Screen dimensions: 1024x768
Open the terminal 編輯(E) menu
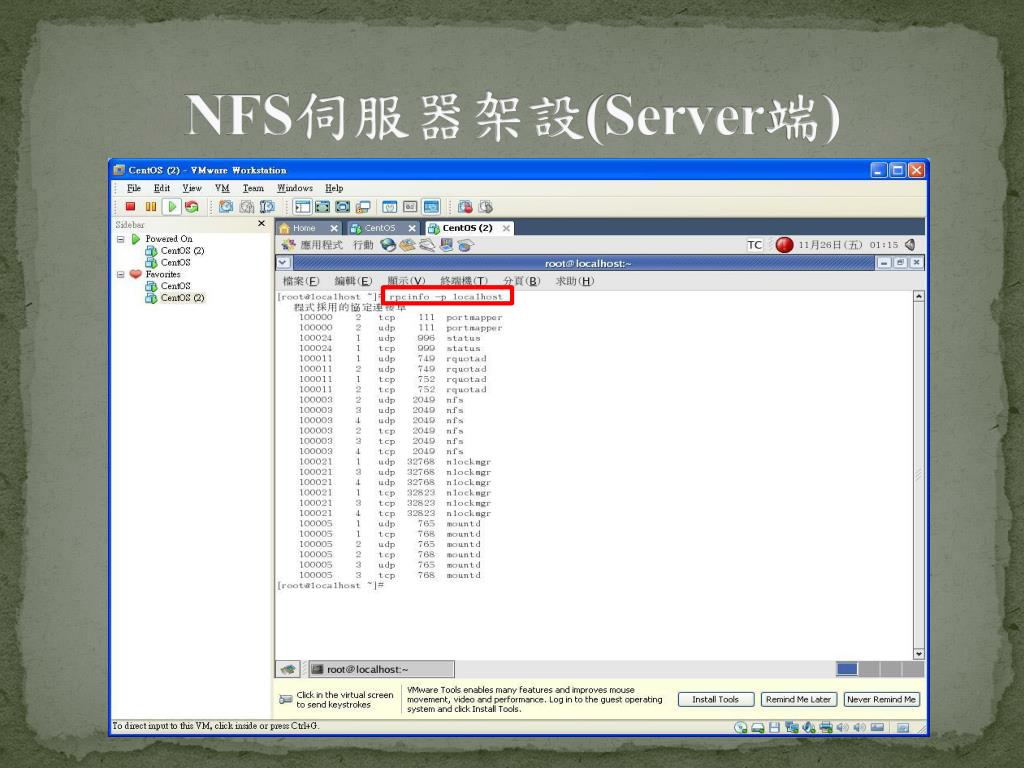(x=353, y=281)
